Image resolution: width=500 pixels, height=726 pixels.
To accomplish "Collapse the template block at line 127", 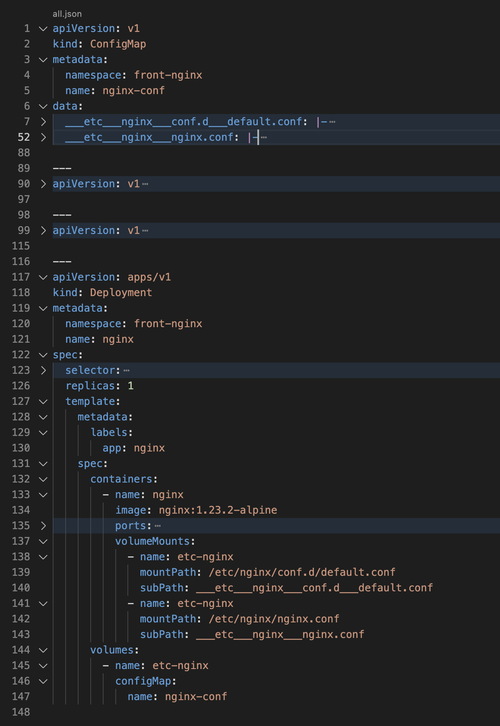I will pos(43,401).
